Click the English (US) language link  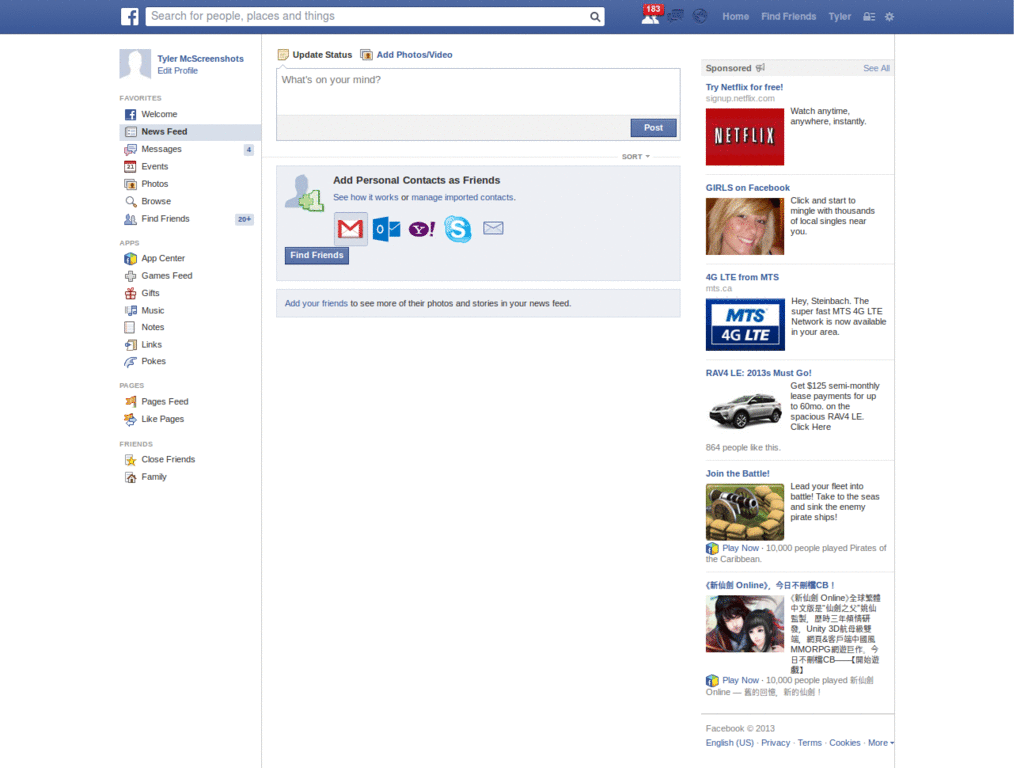[x=729, y=743]
